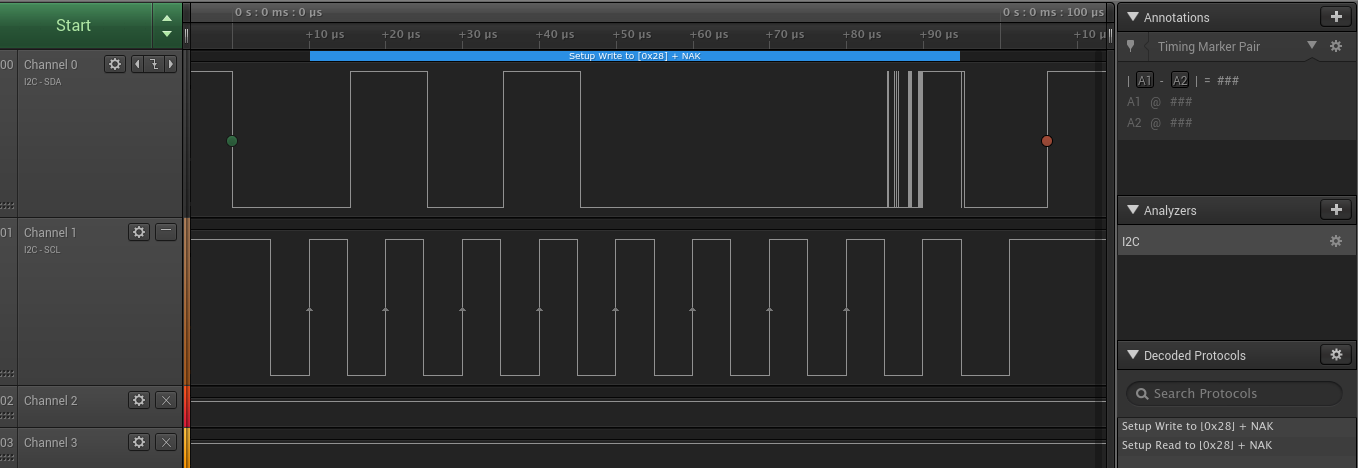Screen dimensions: 1358x468
Task: Click the Search Protocols input field
Action: click(1234, 393)
